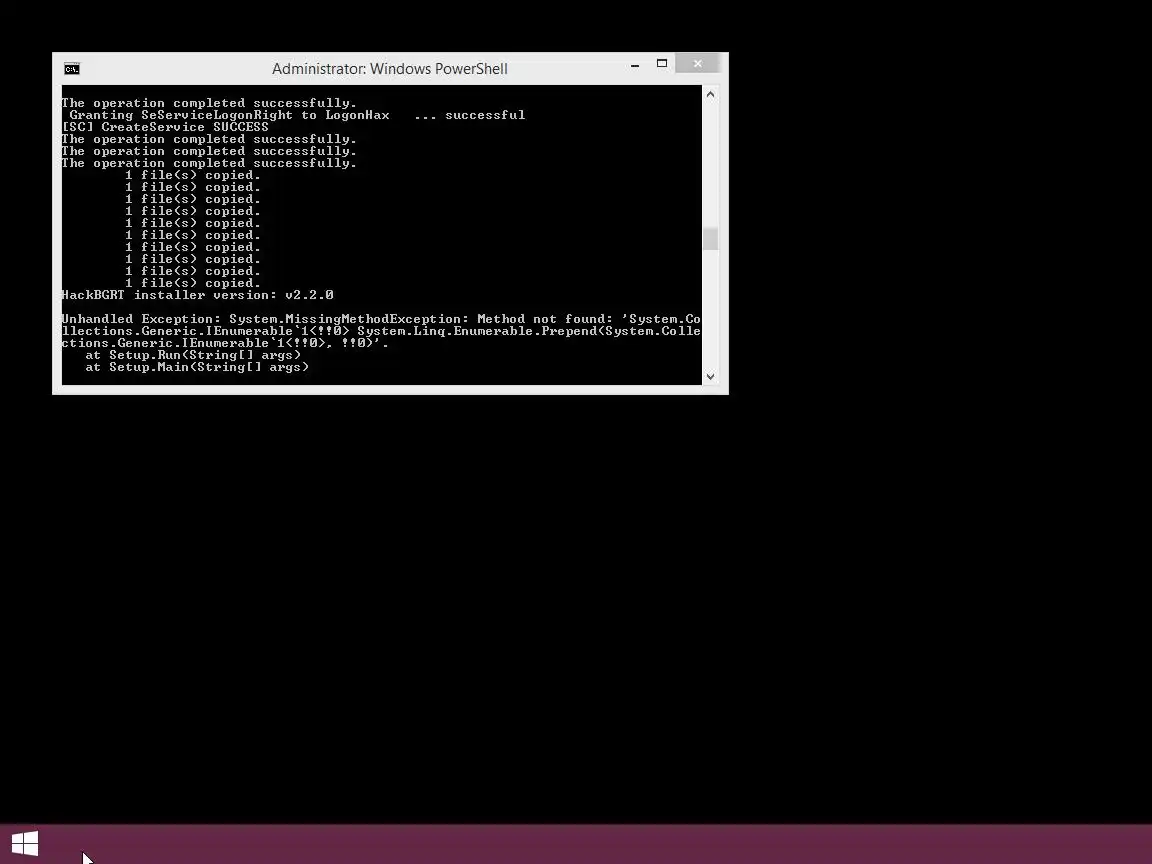Click the scroll down arrow in PowerShell
Image resolution: width=1152 pixels, height=864 pixels.
[710, 376]
